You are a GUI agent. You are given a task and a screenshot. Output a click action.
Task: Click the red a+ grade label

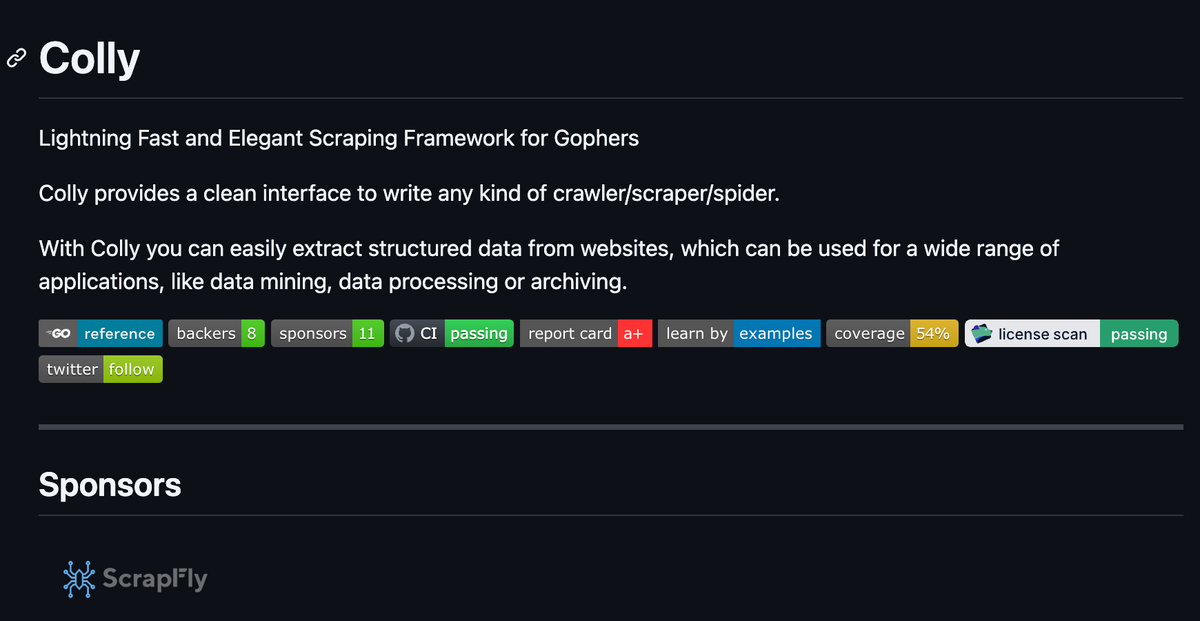[x=634, y=333]
